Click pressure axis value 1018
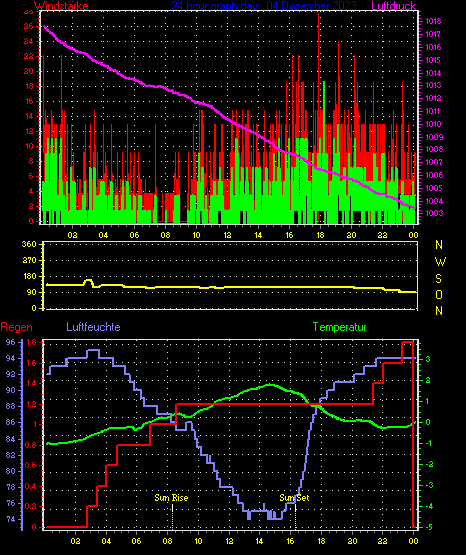The image size is (466, 555). click(x=433, y=21)
